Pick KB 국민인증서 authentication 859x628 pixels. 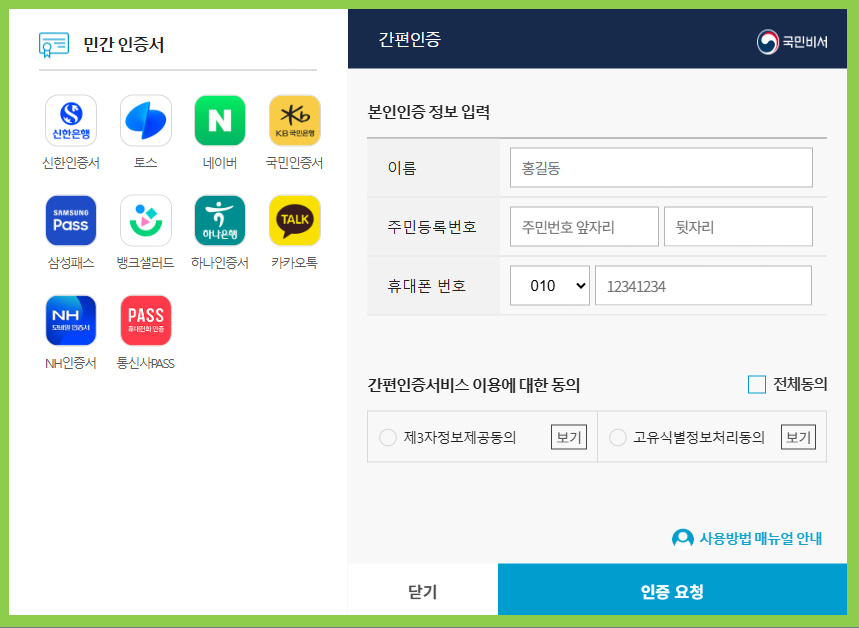tap(295, 119)
